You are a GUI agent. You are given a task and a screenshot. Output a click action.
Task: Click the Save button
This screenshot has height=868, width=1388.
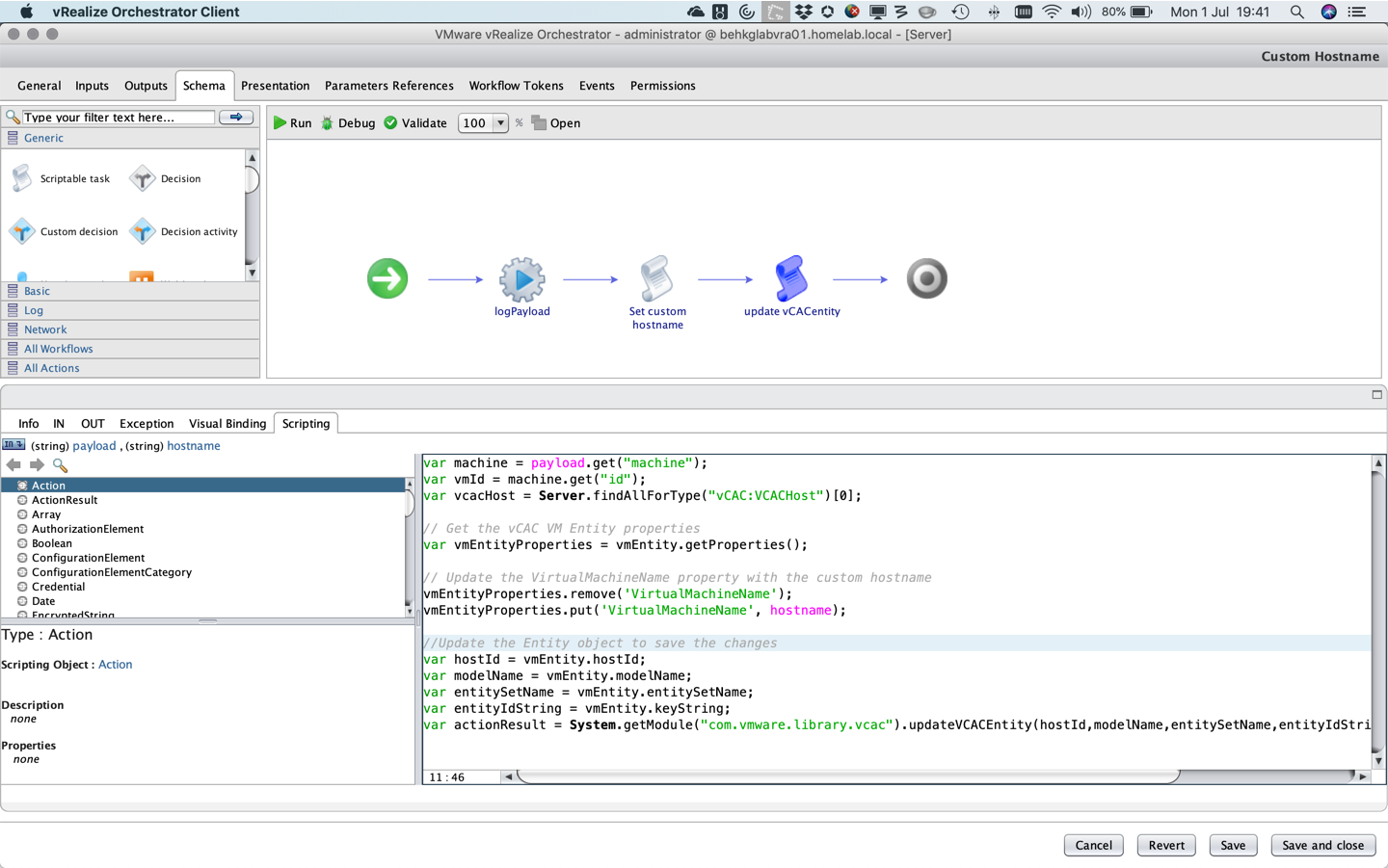[1233, 845]
